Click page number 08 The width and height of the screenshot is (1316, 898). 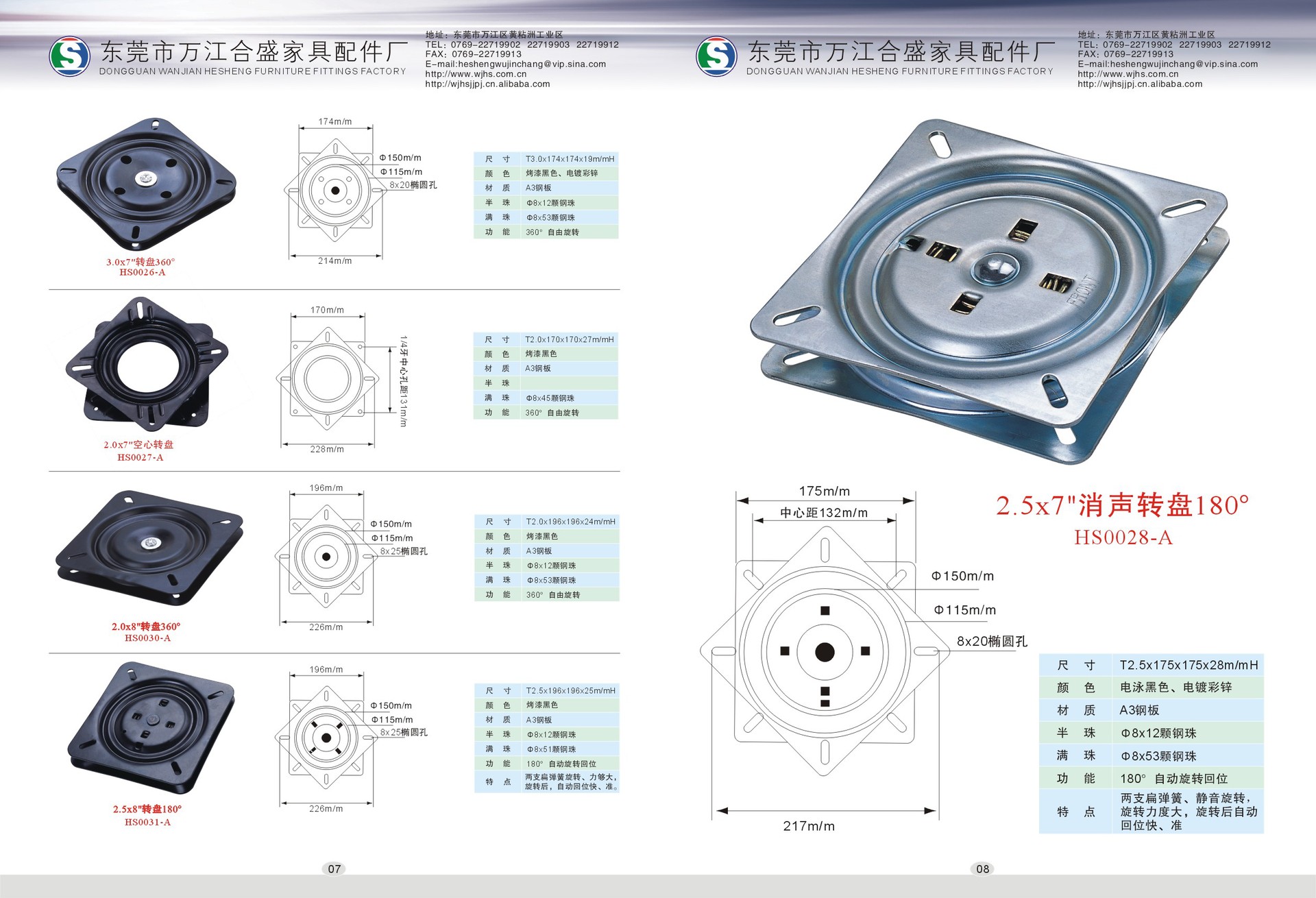pos(983,869)
